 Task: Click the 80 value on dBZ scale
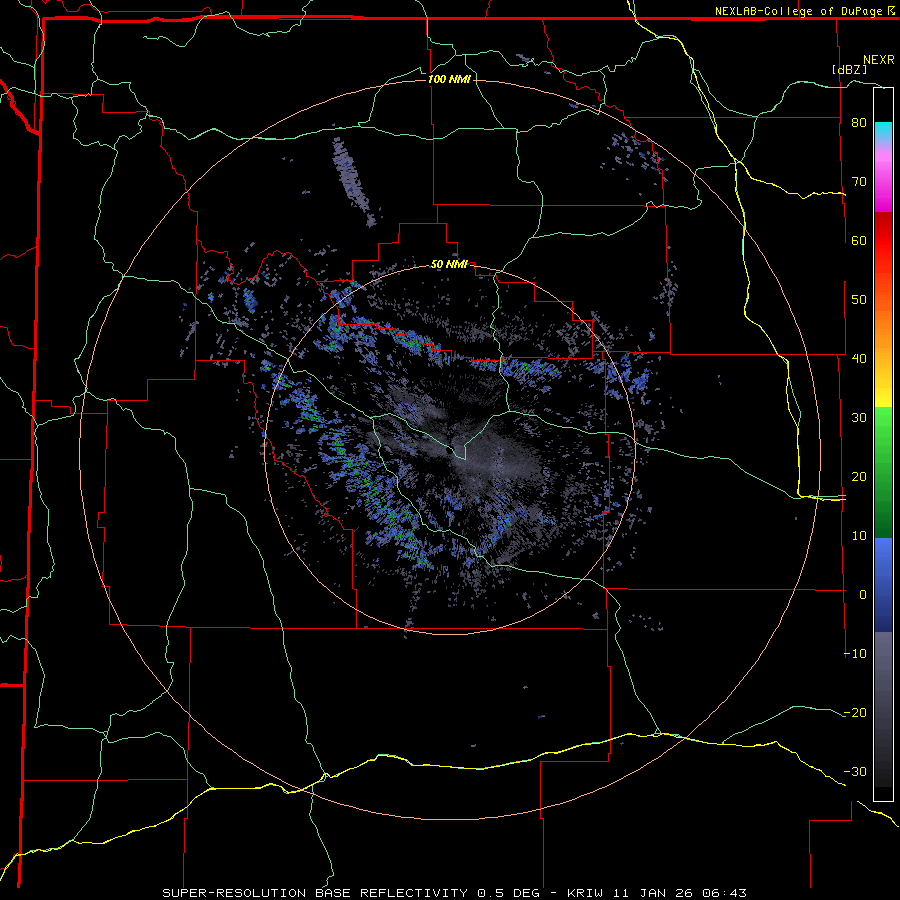tap(859, 123)
